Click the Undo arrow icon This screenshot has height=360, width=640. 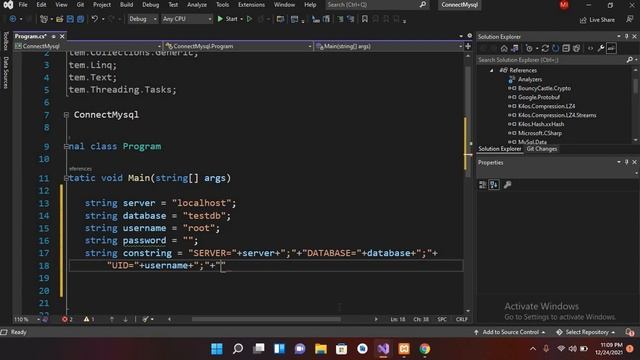tap(95, 19)
